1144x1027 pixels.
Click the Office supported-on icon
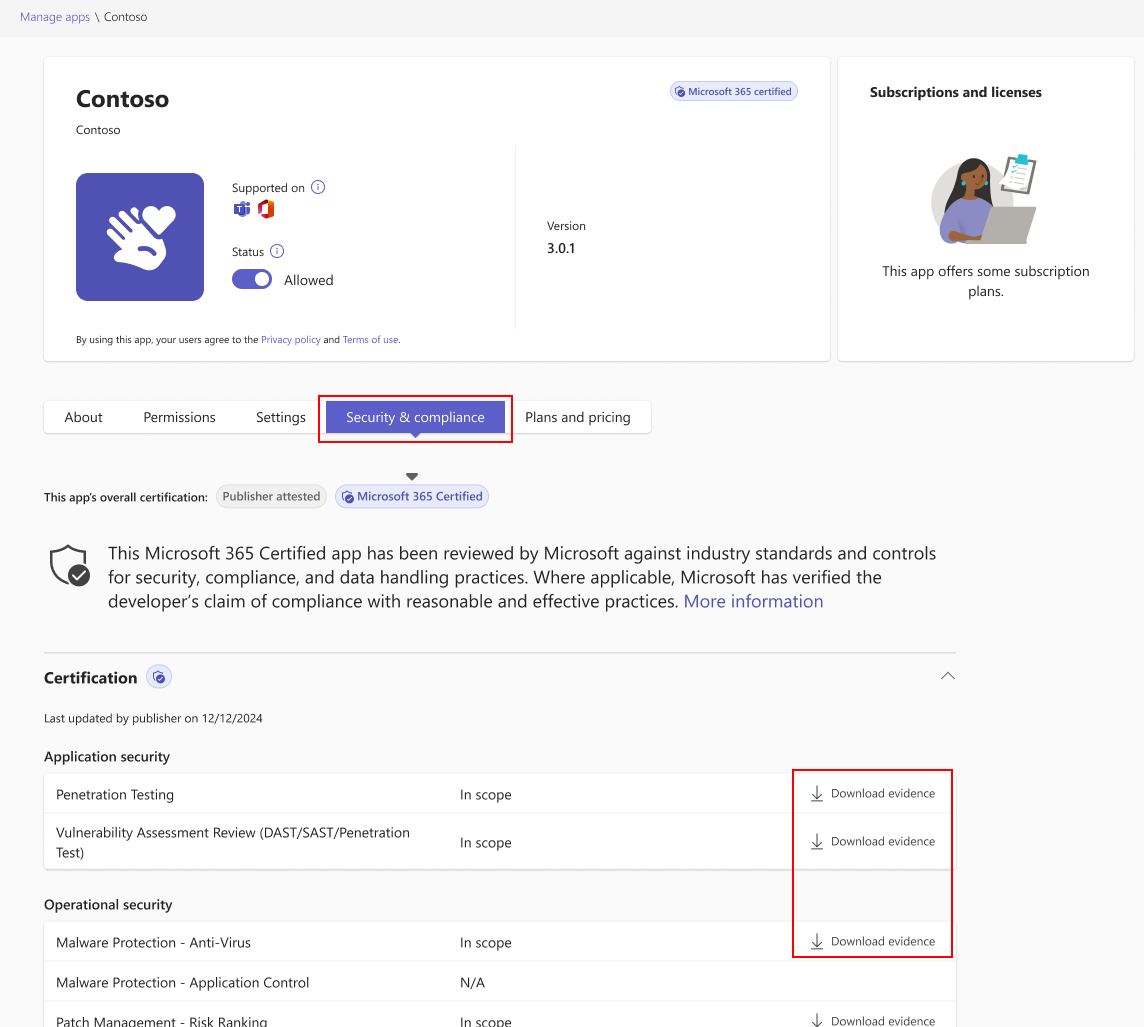tap(265, 209)
